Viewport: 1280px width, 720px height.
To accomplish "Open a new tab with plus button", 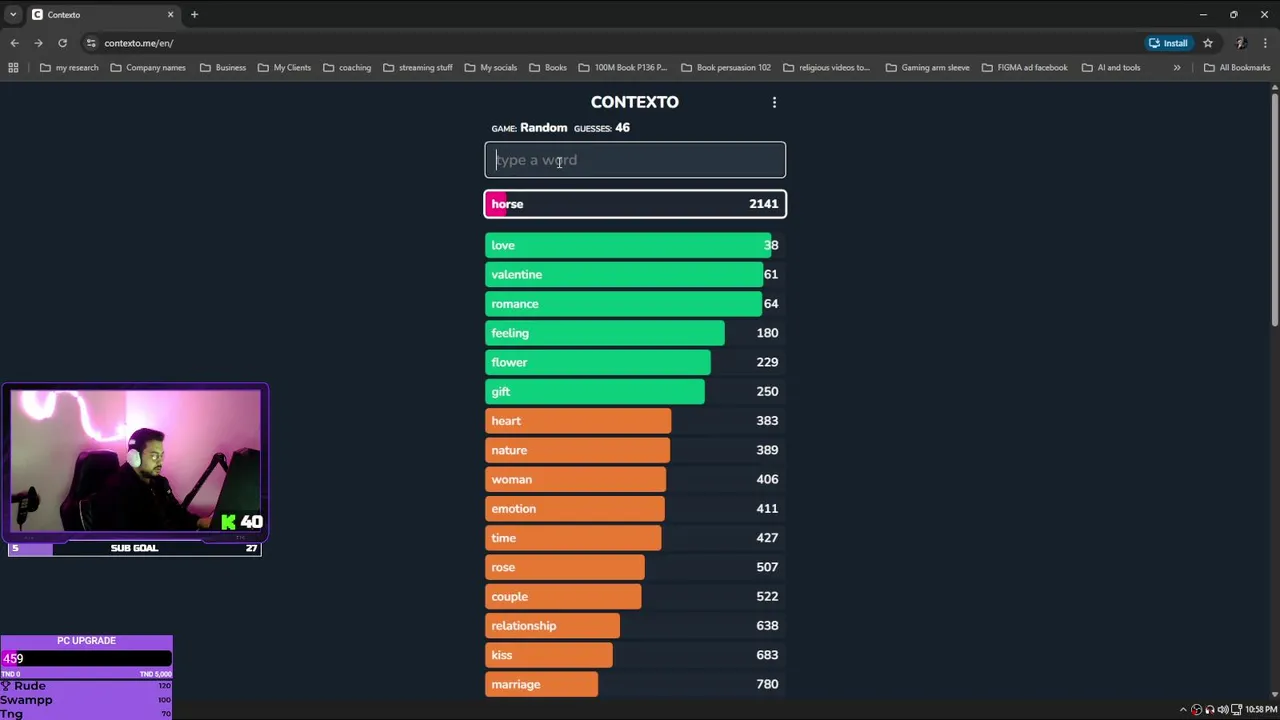I will pyautogui.click(x=194, y=15).
